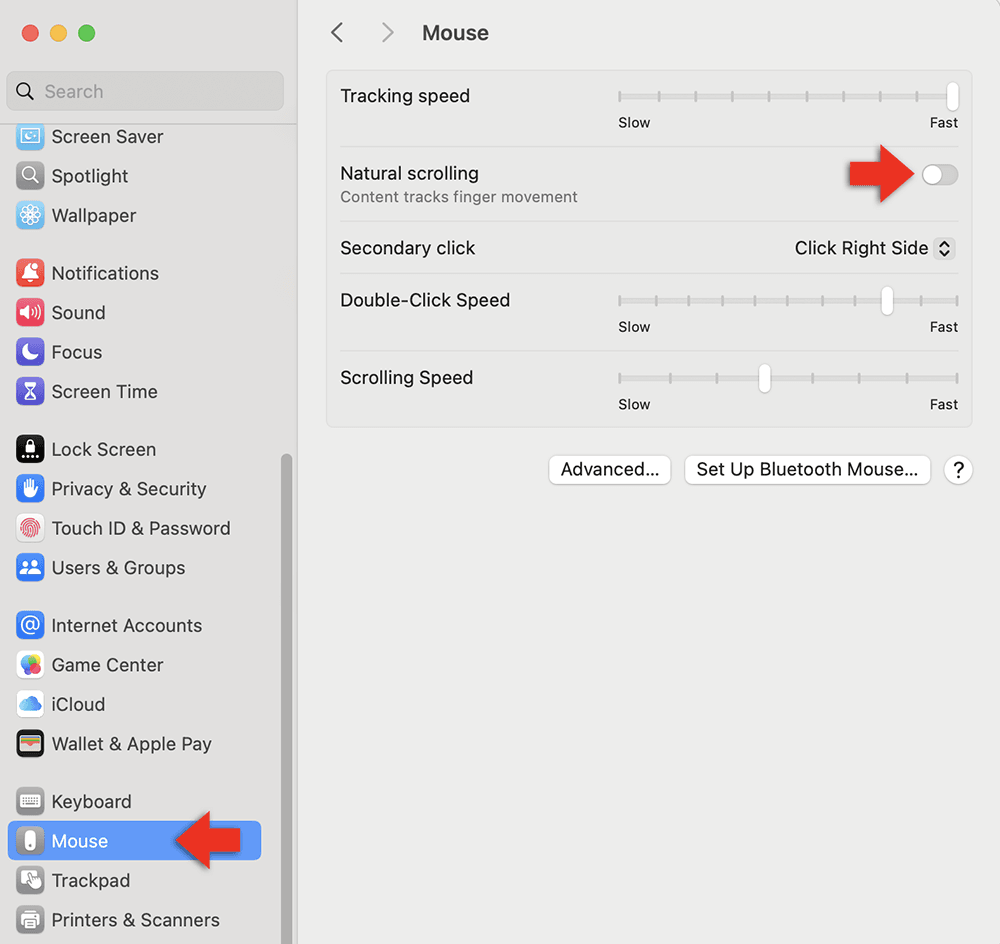Click the Internet Accounts @ icon
Image resolution: width=1000 pixels, height=944 pixels.
pyautogui.click(x=30, y=625)
